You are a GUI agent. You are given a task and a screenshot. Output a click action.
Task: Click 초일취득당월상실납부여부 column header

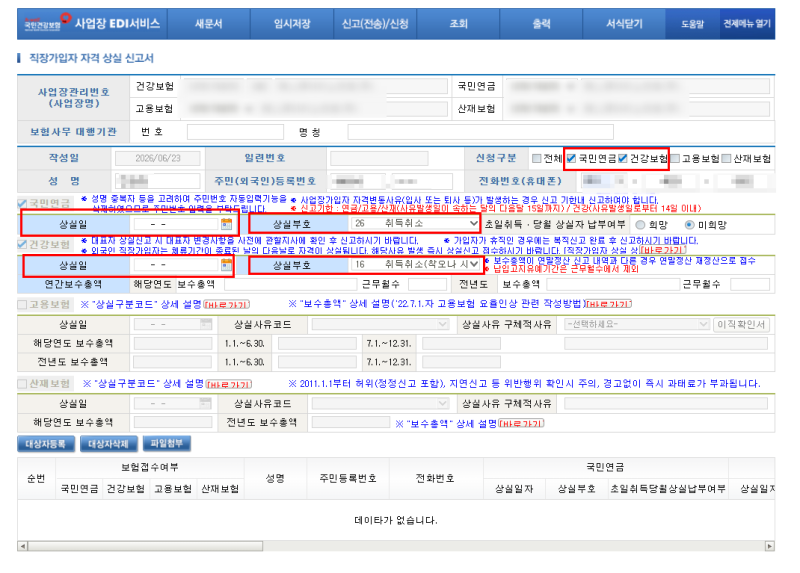668,489
